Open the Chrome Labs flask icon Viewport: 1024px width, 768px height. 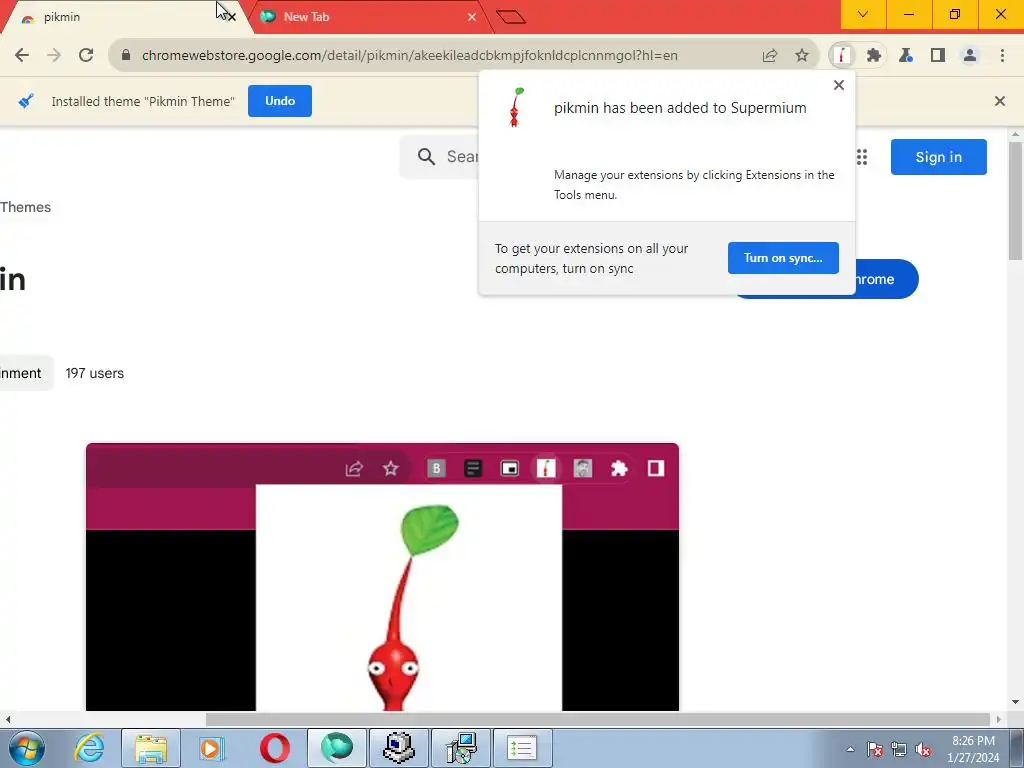[x=906, y=56]
